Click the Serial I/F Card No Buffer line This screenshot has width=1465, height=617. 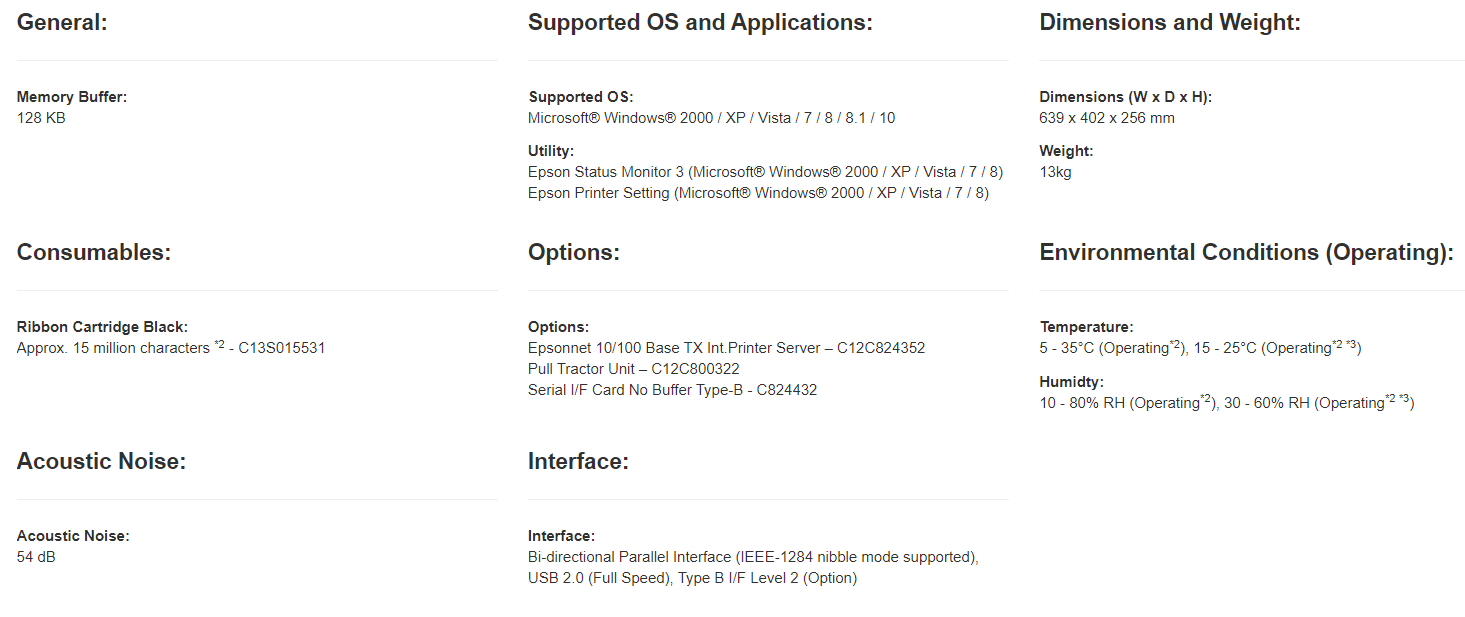tap(672, 390)
